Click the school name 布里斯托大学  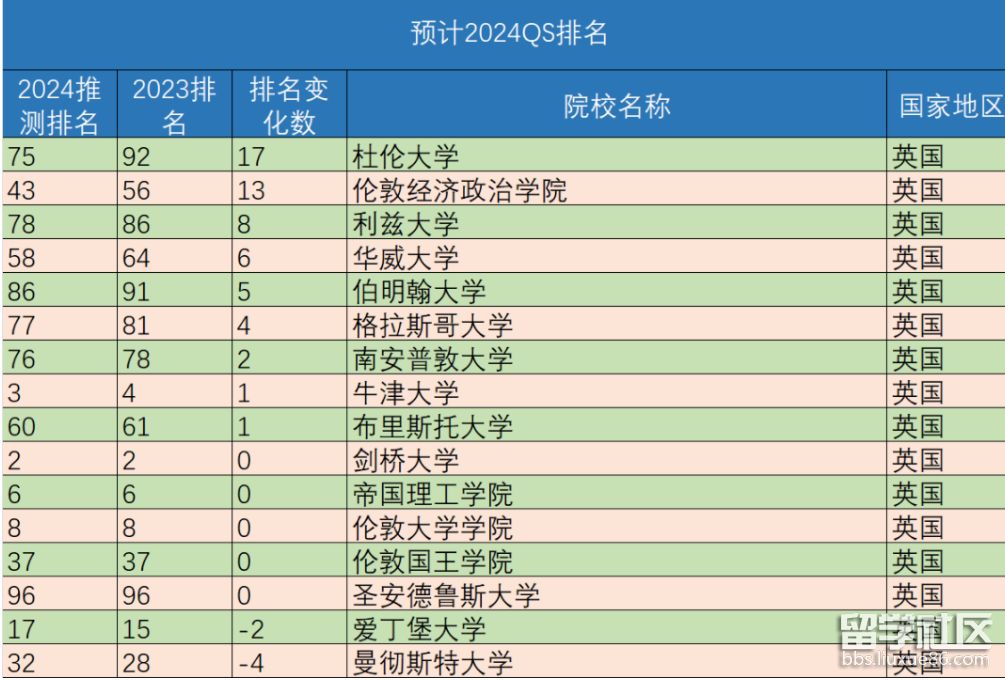point(433,427)
